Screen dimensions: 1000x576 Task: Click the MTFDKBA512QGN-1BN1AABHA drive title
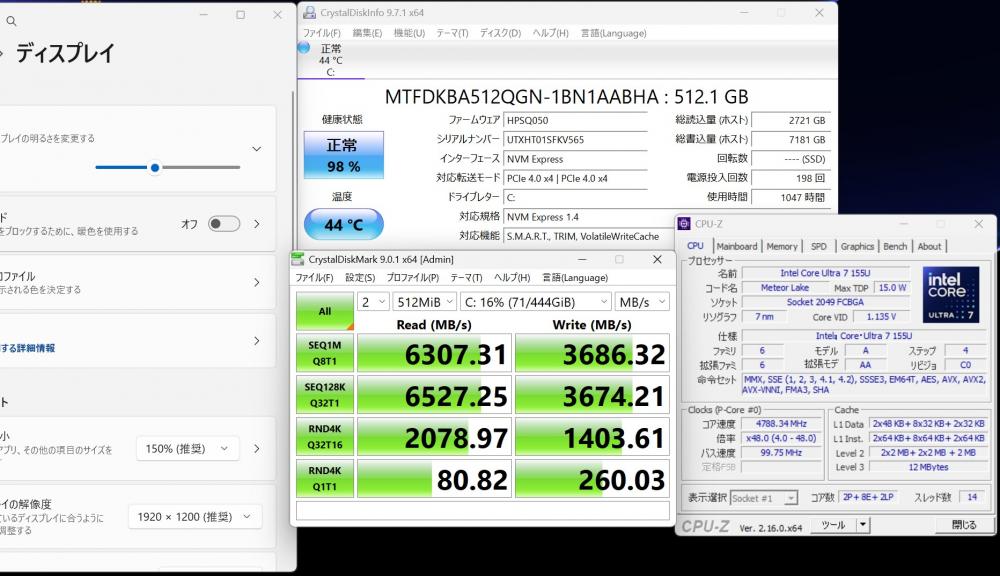click(x=566, y=97)
